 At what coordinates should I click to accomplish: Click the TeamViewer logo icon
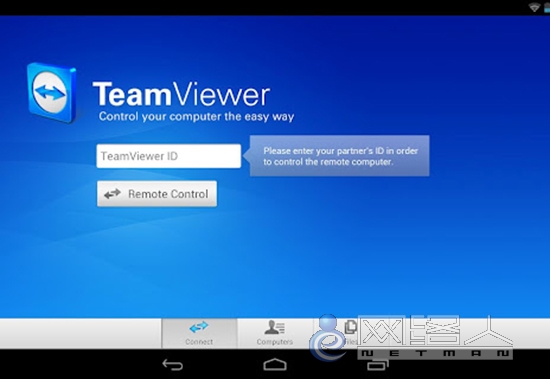pyautogui.click(x=52, y=93)
